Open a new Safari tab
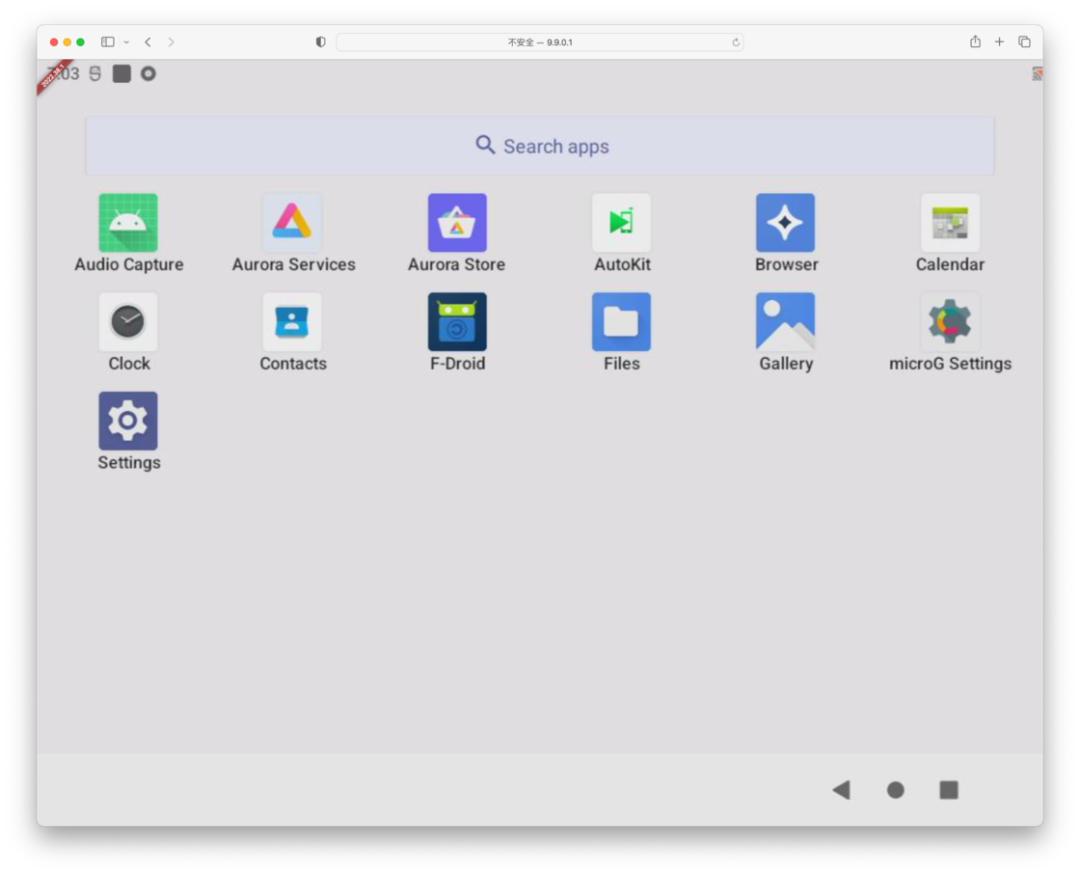The width and height of the screenshot is (1080, 875). [999, 42]
